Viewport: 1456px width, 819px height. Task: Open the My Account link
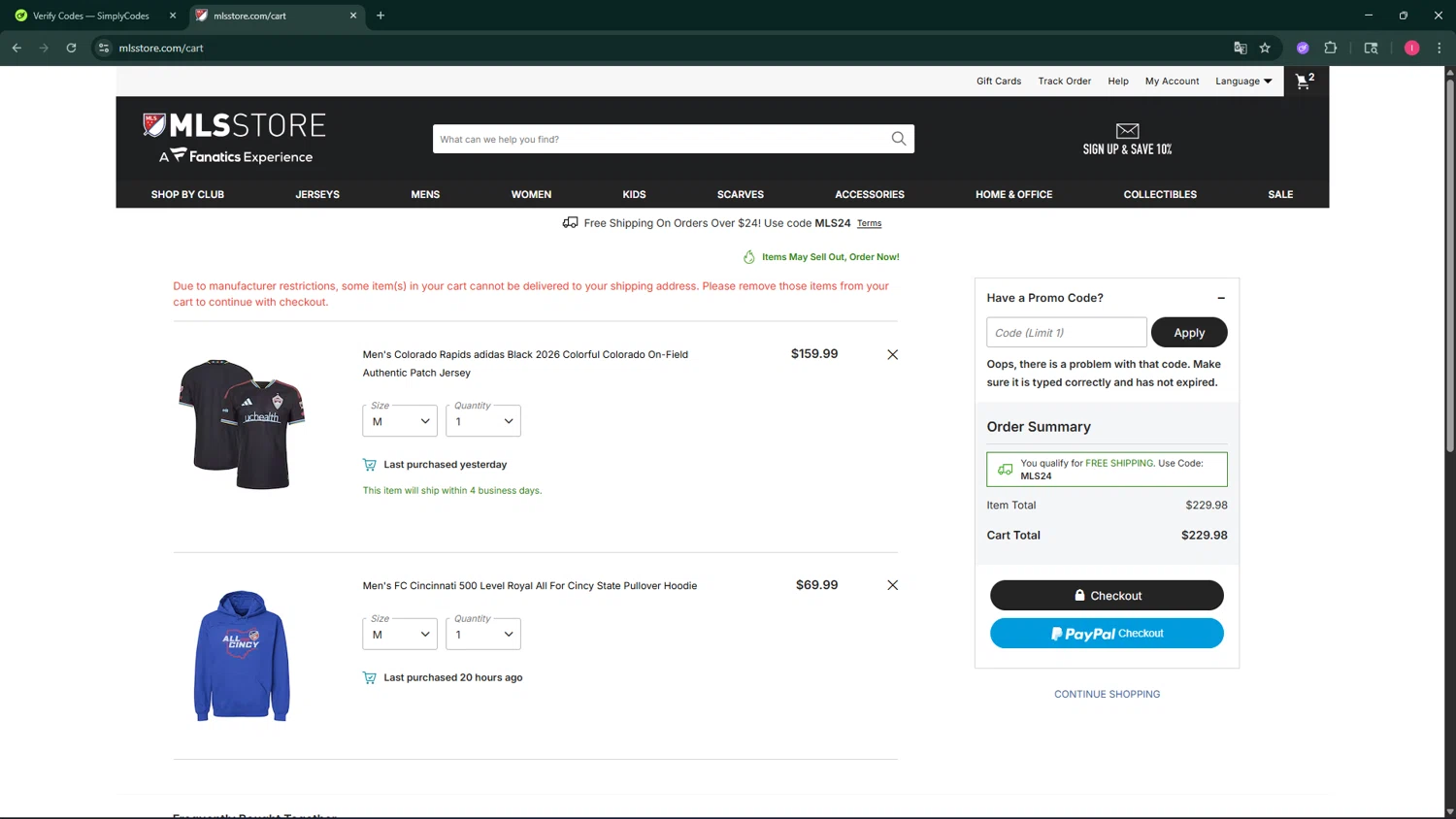tap(1172, 82)
